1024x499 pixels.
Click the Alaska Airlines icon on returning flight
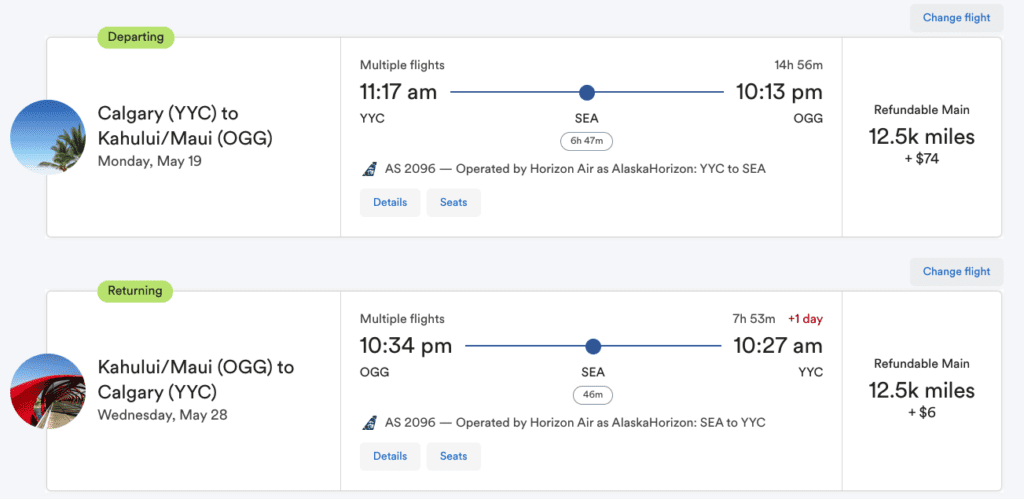369,423
